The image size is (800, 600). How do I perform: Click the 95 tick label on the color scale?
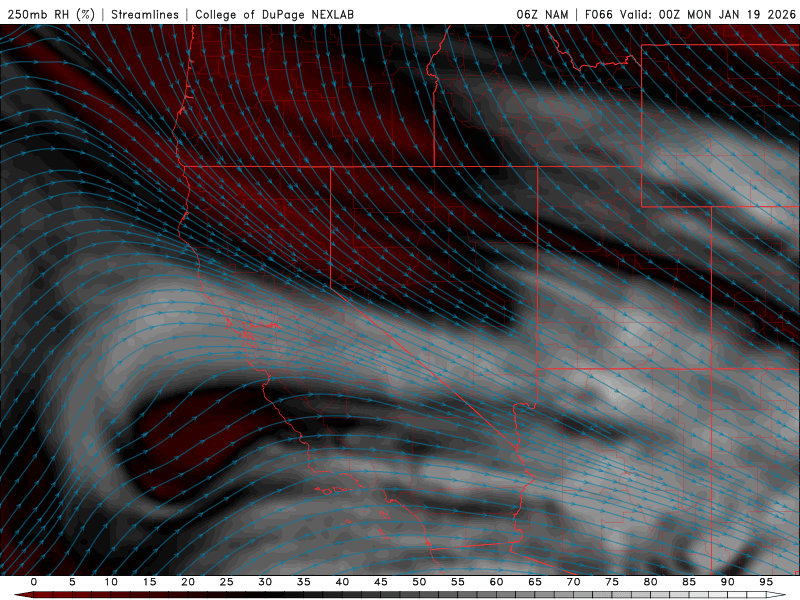(x=766, y=582)
